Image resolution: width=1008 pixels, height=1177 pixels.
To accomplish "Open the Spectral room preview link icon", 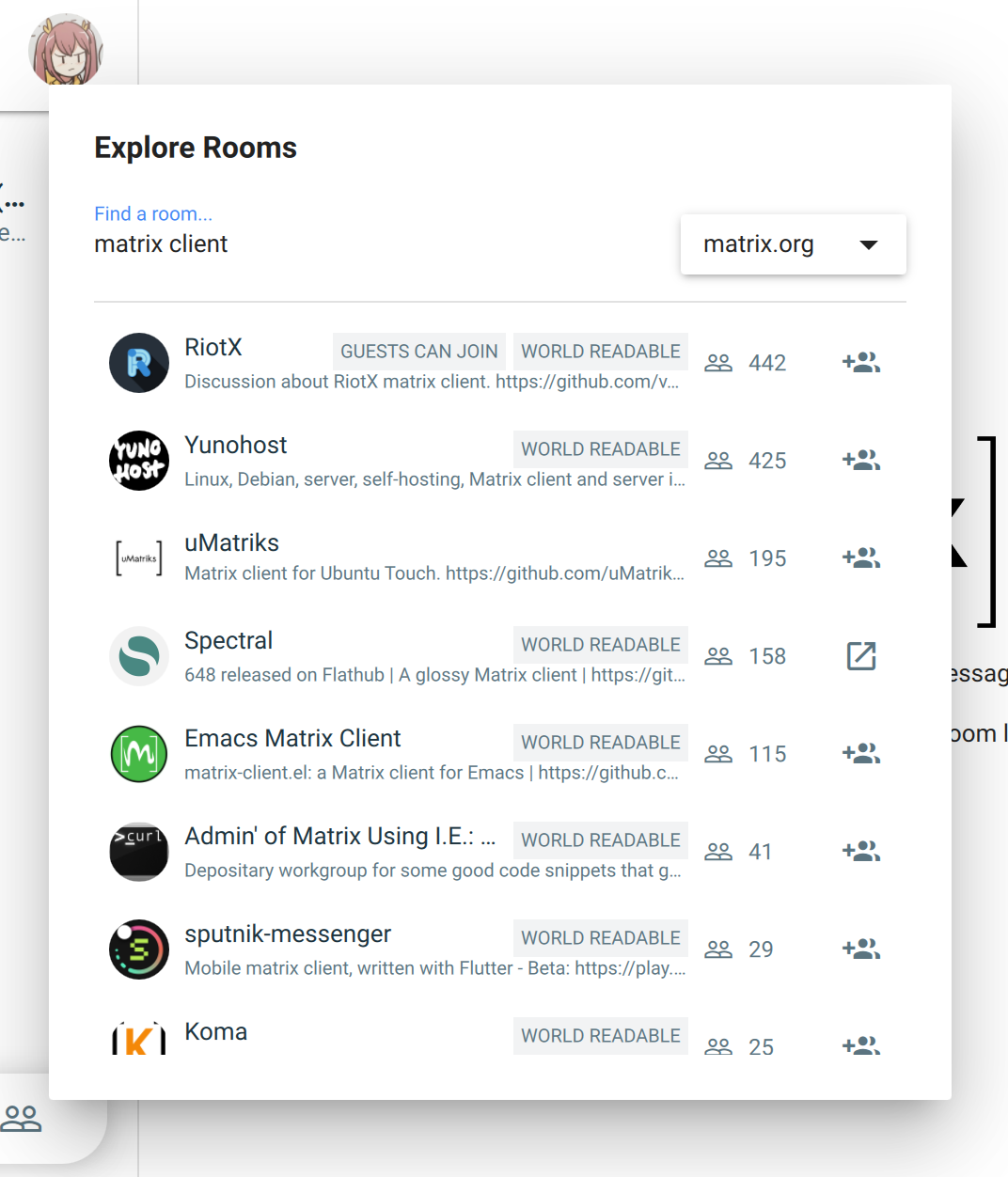I will coord(861,655).
